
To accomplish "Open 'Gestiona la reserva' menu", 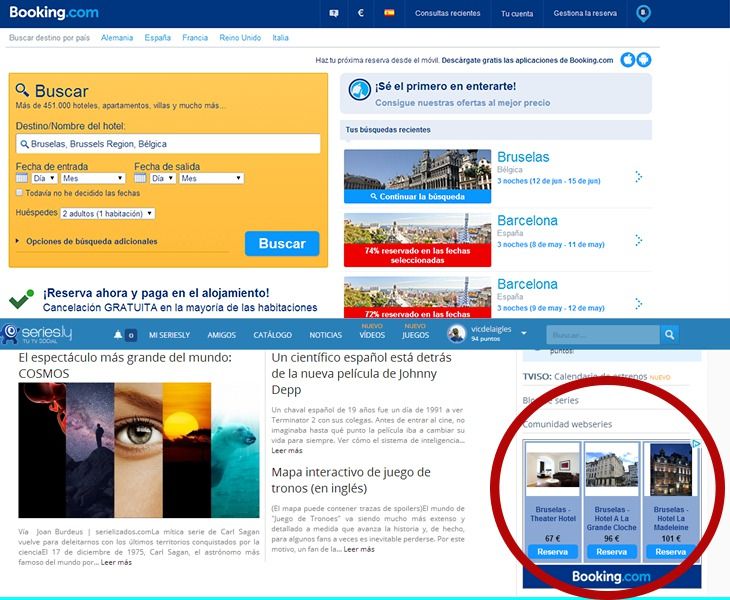I will click(585, 13).
